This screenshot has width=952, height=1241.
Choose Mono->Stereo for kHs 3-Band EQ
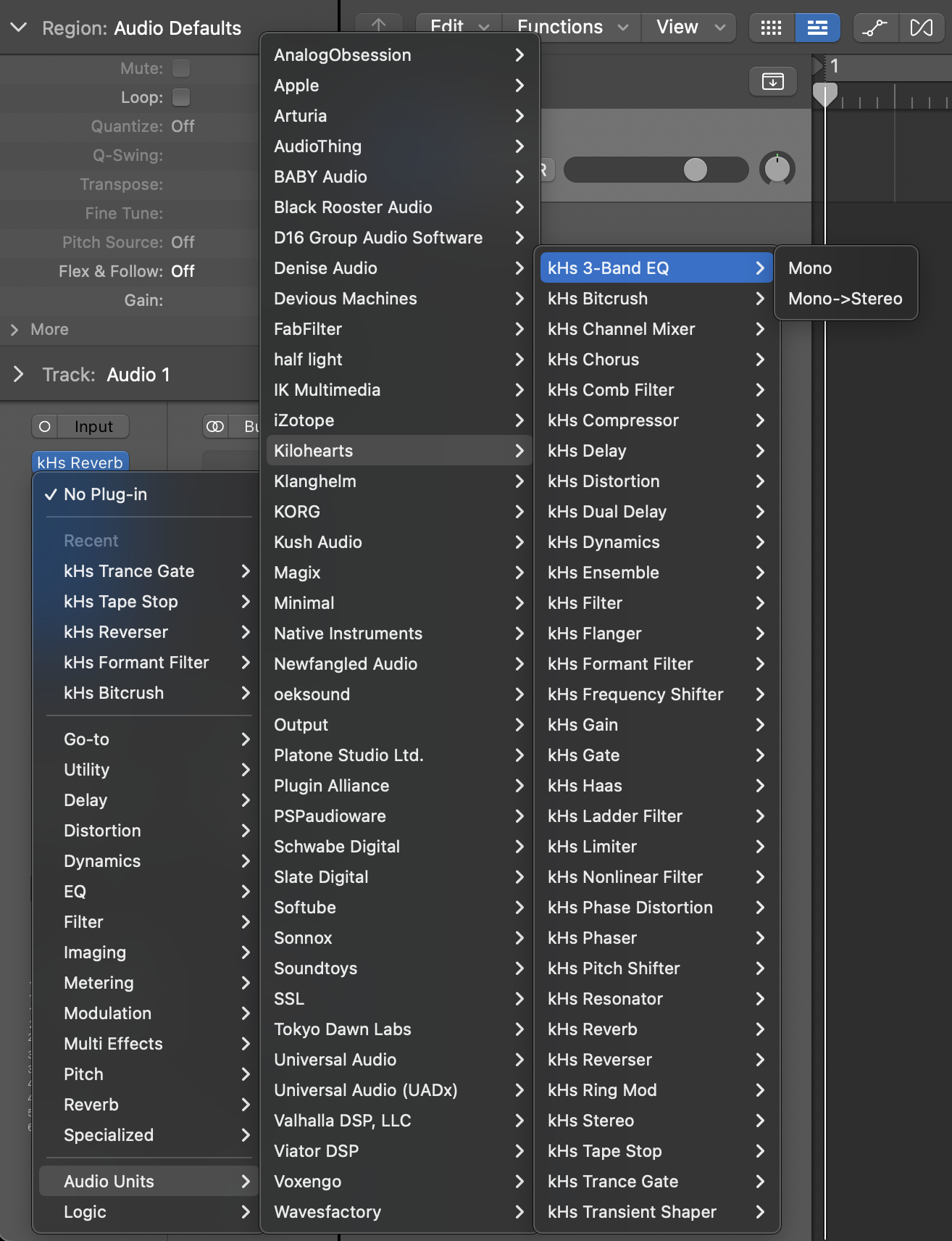pos(845,299)
